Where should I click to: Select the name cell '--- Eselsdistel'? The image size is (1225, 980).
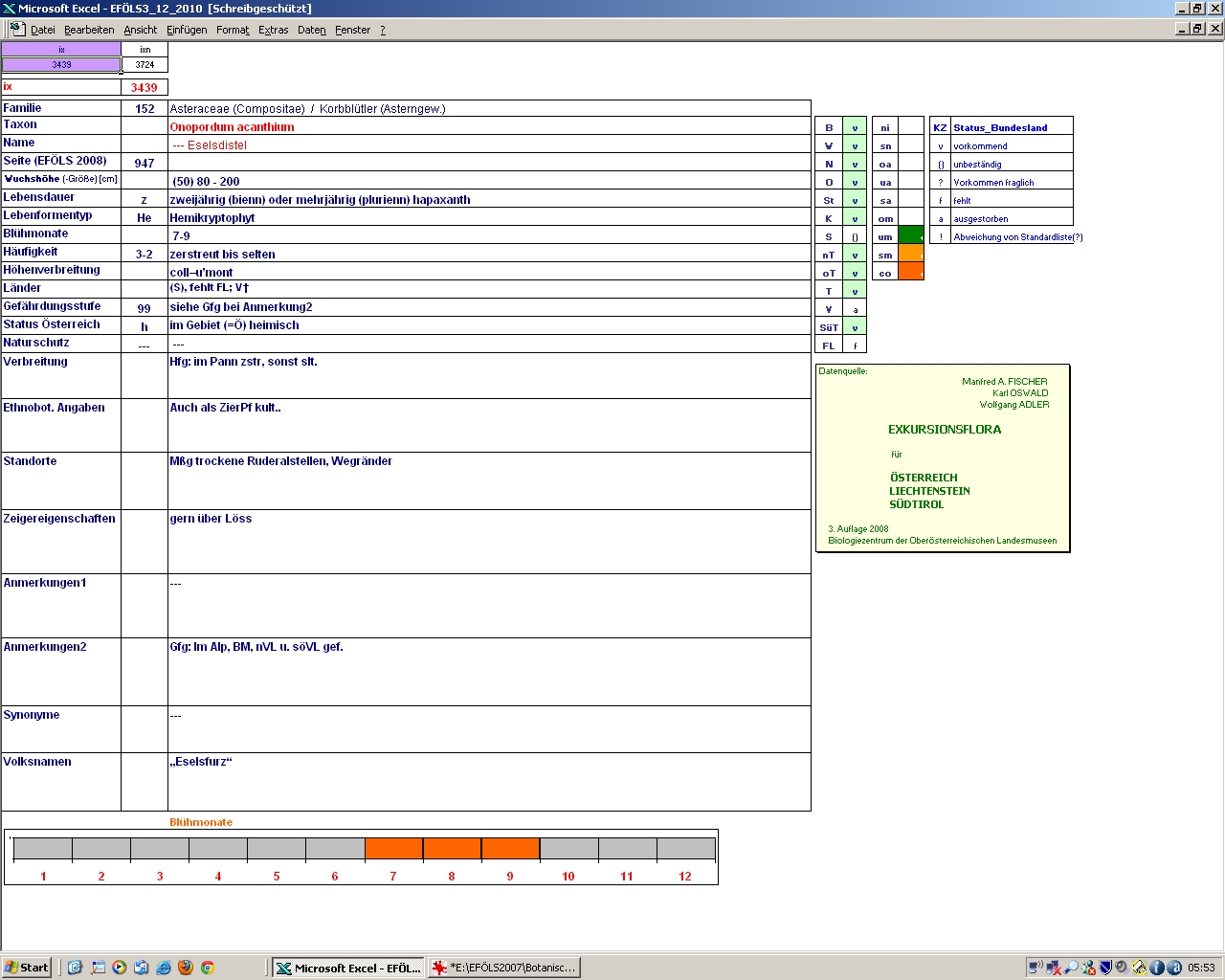pyautogui.click(x=489, y=145)
